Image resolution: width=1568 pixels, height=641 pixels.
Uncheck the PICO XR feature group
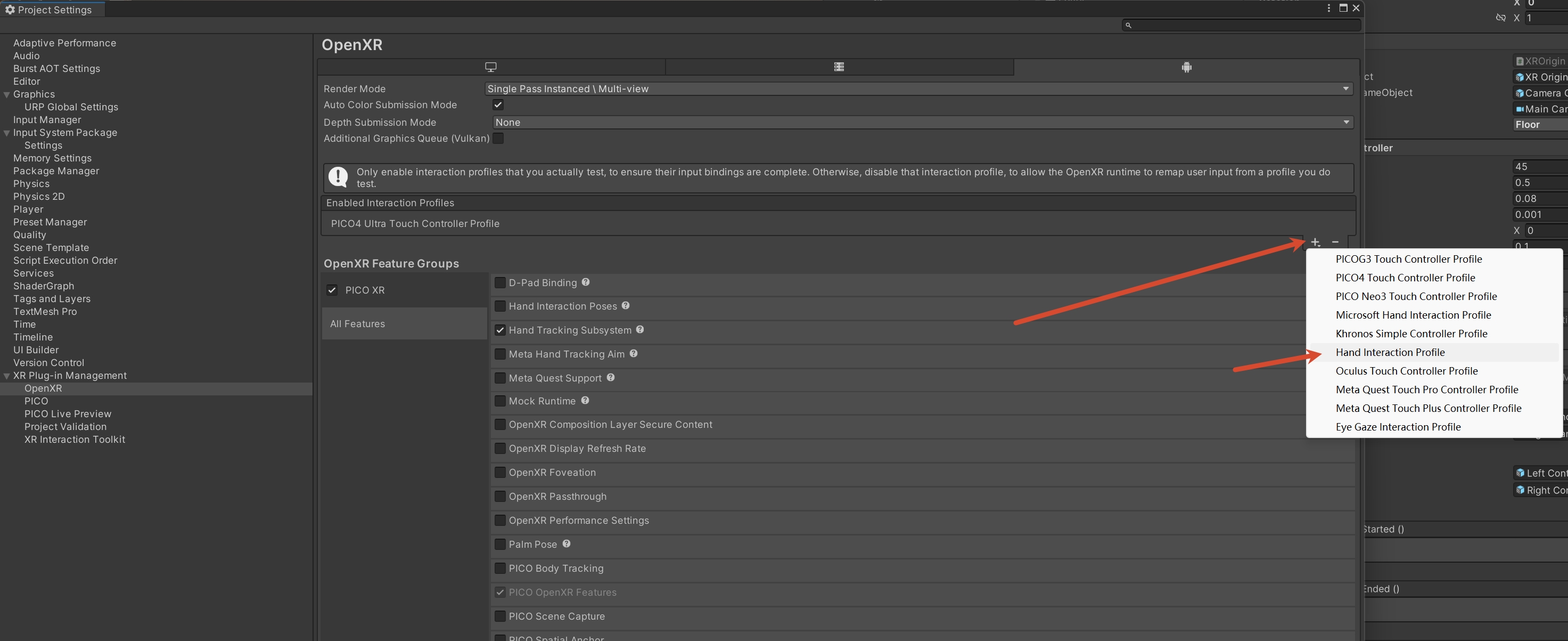point(332,290)
